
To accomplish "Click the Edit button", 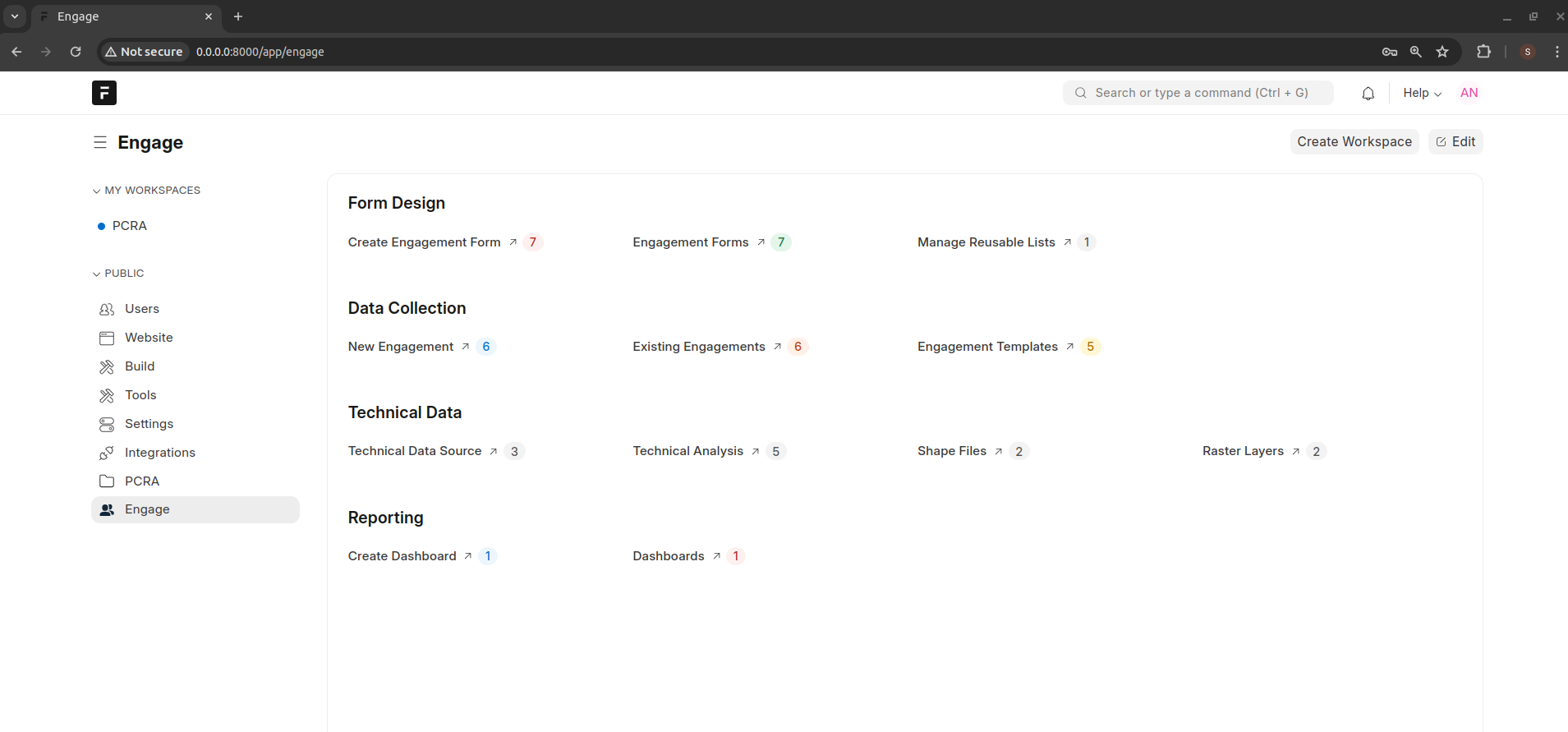I will click(1455, 141).
